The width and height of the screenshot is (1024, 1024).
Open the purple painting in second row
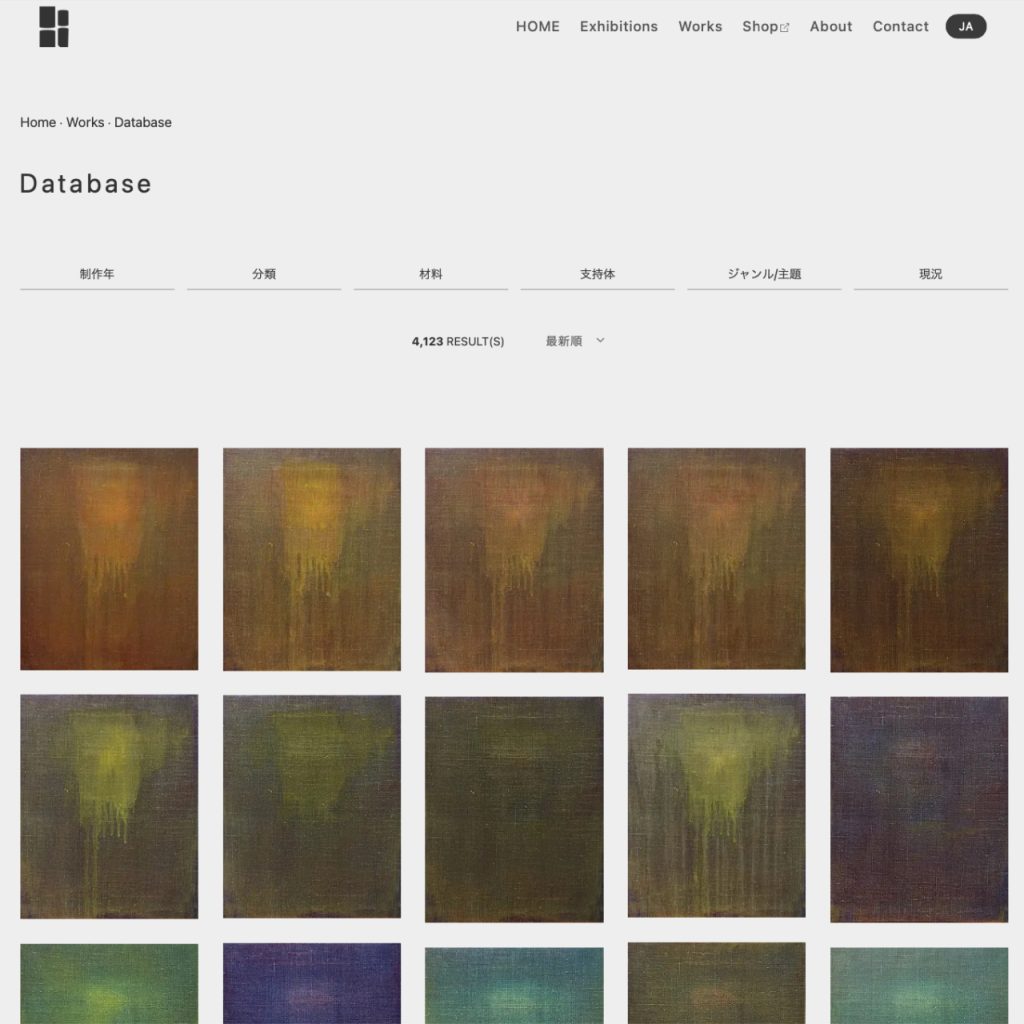pos(919,809)
